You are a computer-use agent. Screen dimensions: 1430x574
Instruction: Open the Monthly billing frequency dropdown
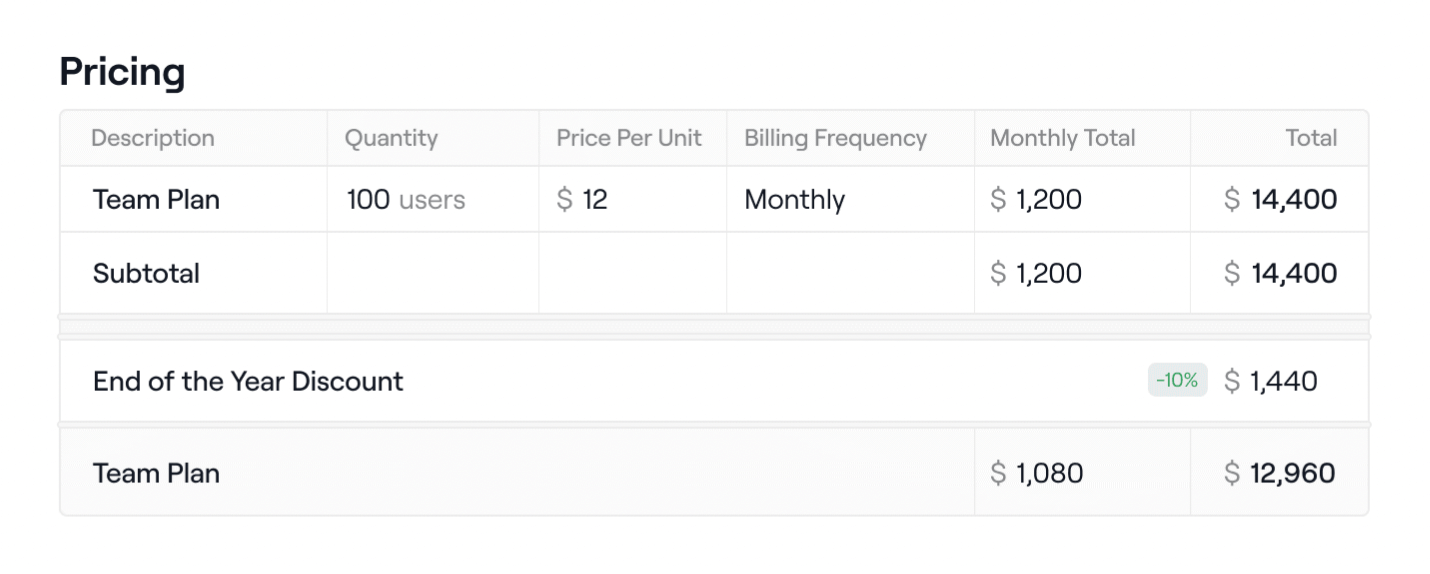[794, 199]
